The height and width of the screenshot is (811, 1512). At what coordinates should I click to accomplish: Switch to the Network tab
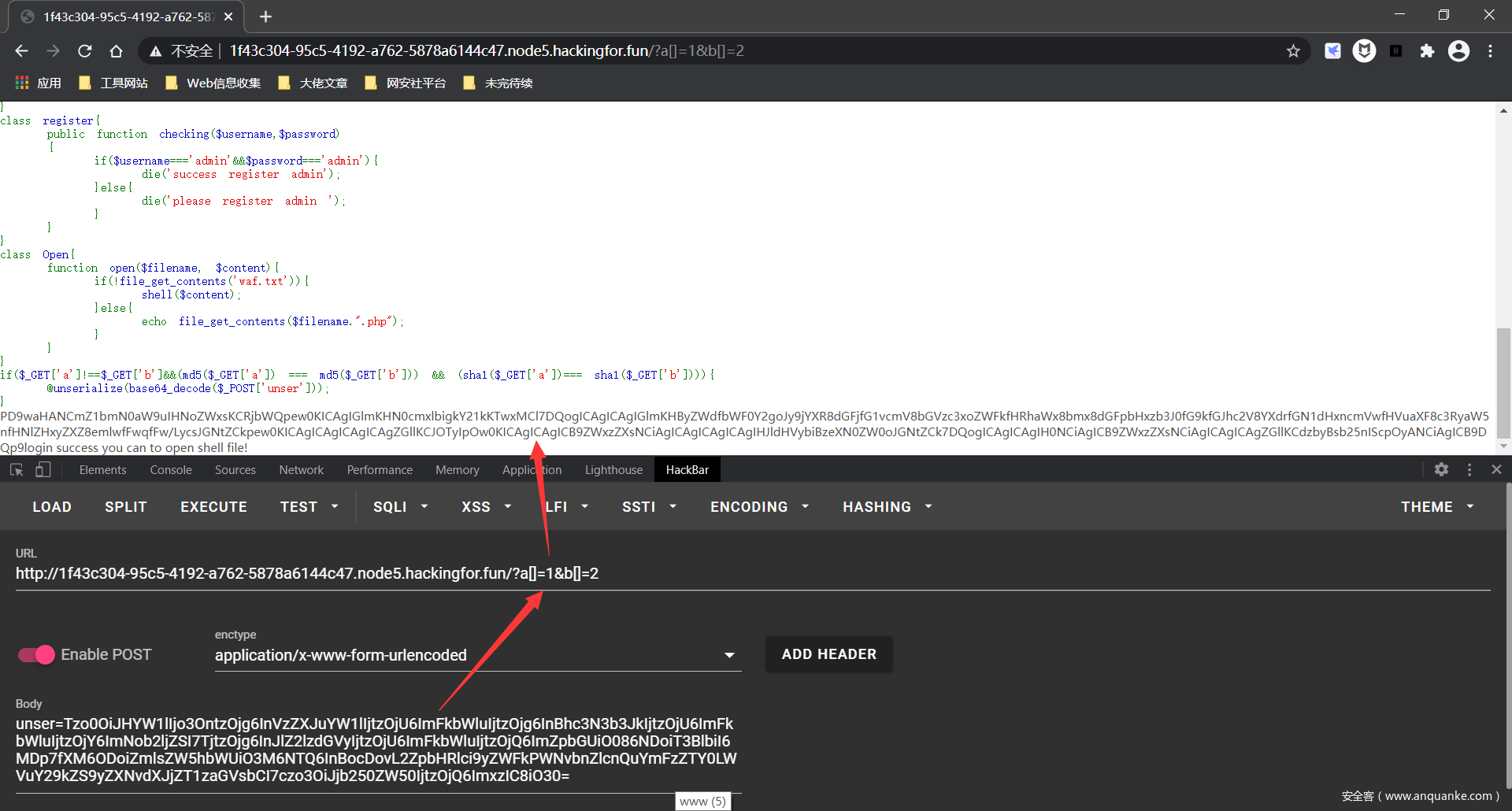[x=301, y=470]
